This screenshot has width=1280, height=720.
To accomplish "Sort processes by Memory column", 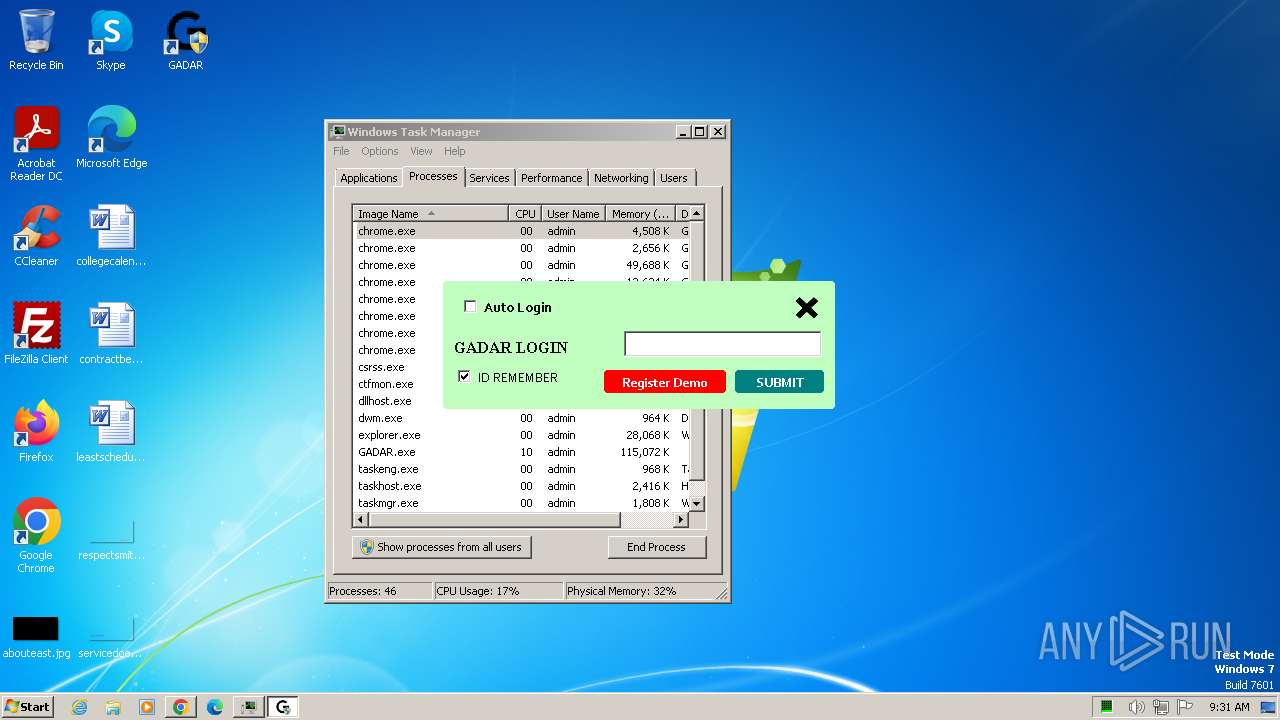I will click(641, 213).
